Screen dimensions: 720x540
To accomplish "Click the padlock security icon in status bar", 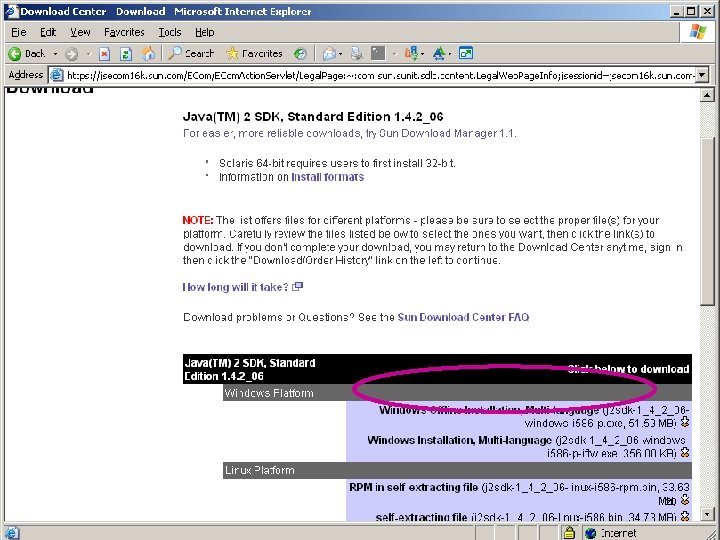I will [x=569, y=533].
